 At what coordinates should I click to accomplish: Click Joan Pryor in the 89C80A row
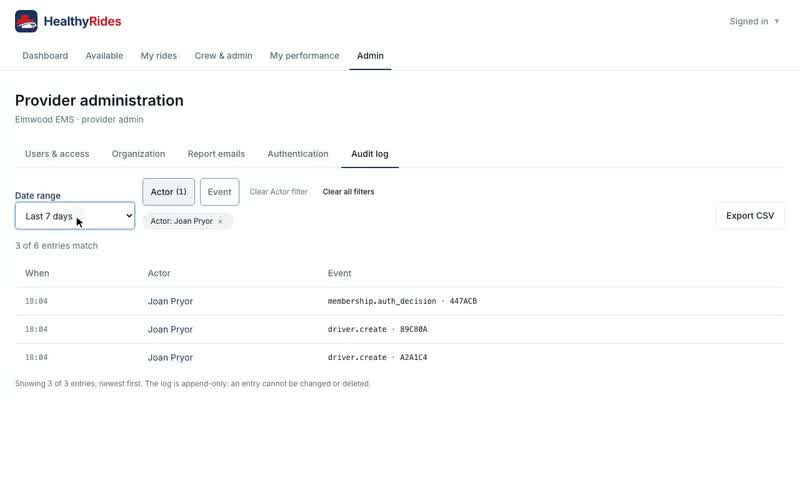pos(170,329)
